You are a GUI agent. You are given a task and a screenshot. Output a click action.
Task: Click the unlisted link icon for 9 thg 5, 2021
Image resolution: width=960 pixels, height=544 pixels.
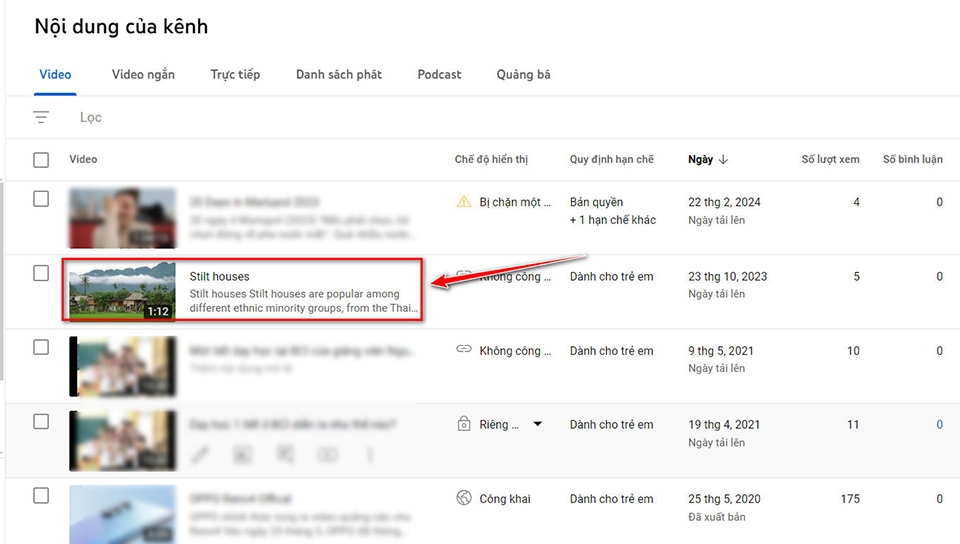pyautogui.click(x=464, y=349)
